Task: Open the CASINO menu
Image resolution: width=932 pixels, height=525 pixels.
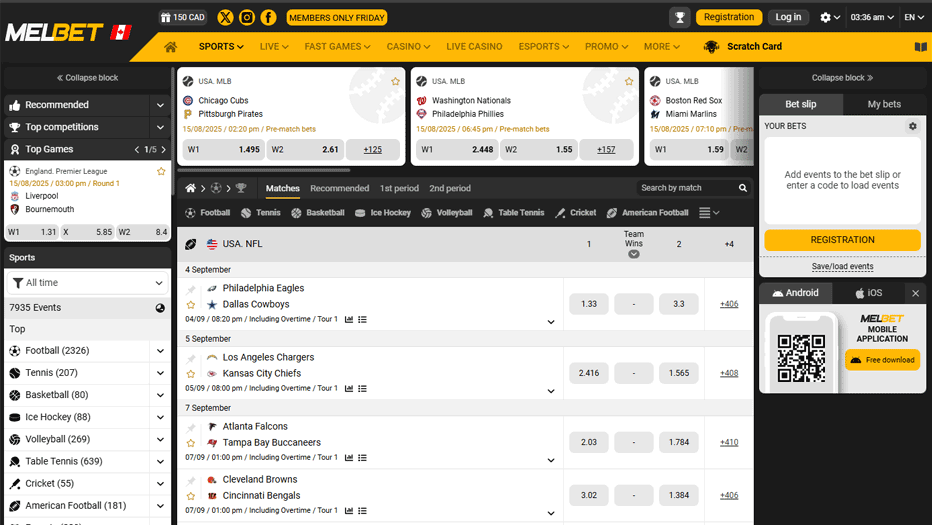Action: click(408, 46)
